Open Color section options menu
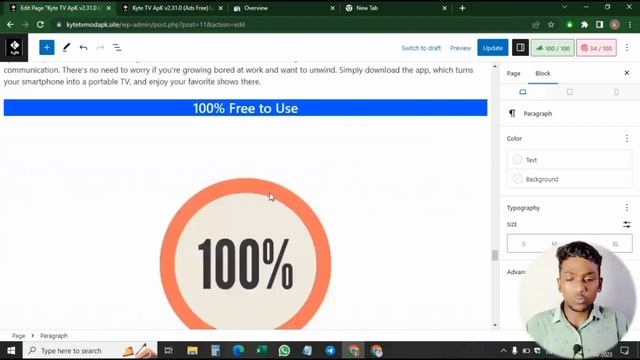This screenshot has height=360, width=640. tap(627, 138)
